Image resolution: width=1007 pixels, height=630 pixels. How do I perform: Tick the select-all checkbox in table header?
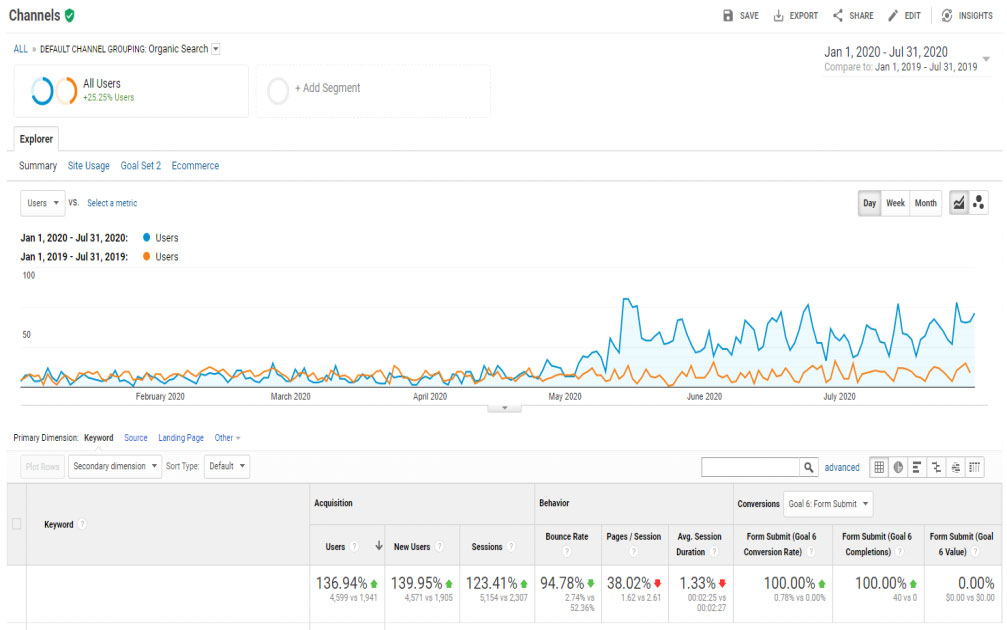tap(16, 524)
